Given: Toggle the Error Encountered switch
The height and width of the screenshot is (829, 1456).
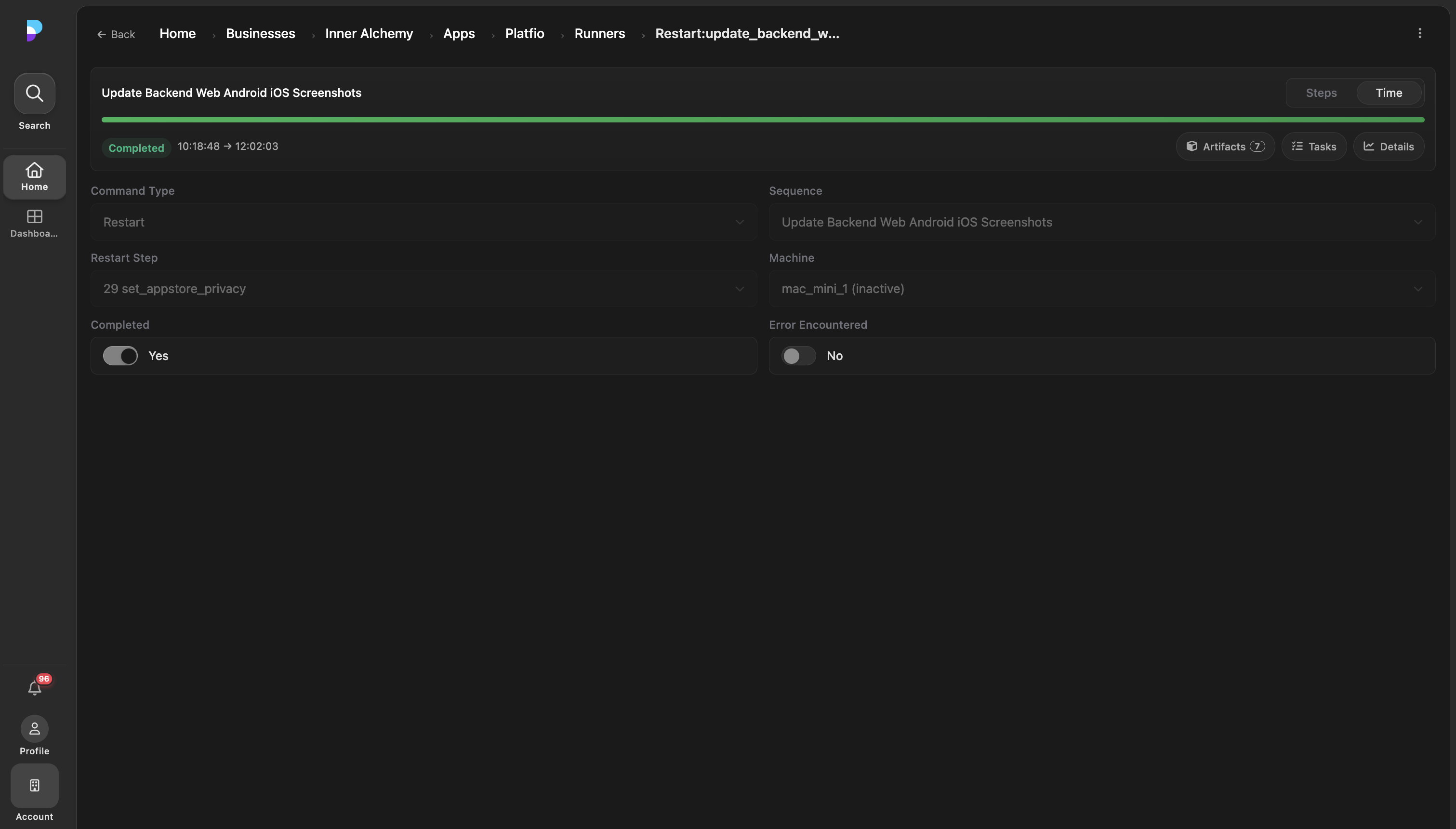Looking at the screenshot, I should (798, 356).
